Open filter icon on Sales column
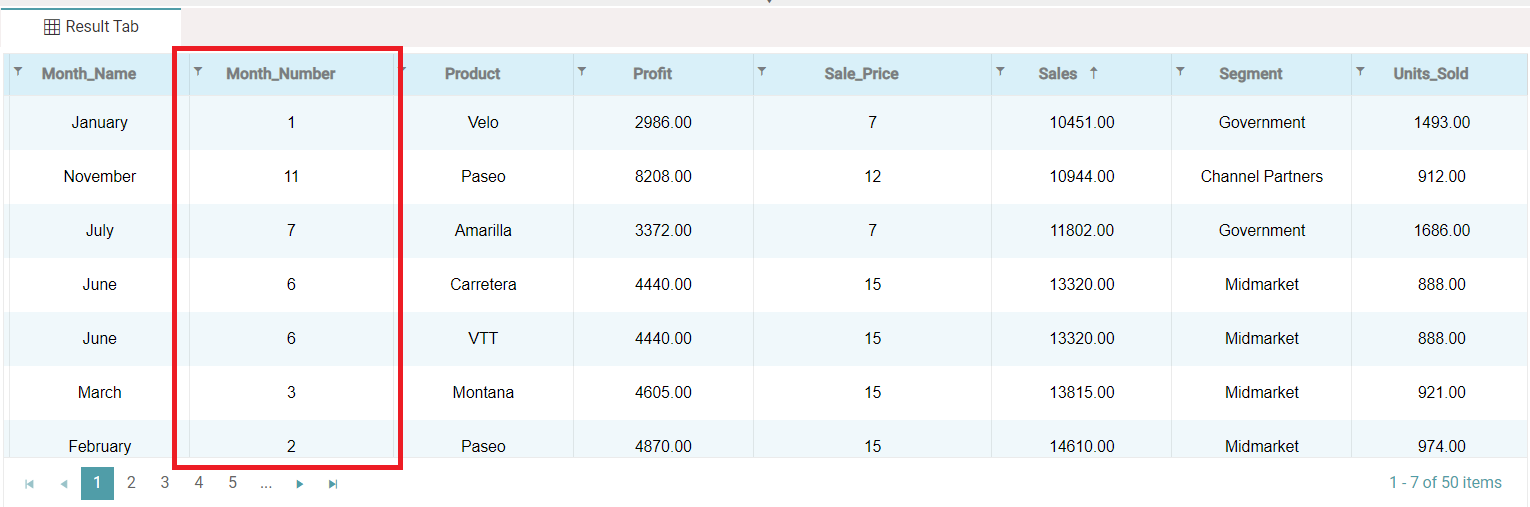This screenshot has height=507, width=1530. coord(1000,71)
